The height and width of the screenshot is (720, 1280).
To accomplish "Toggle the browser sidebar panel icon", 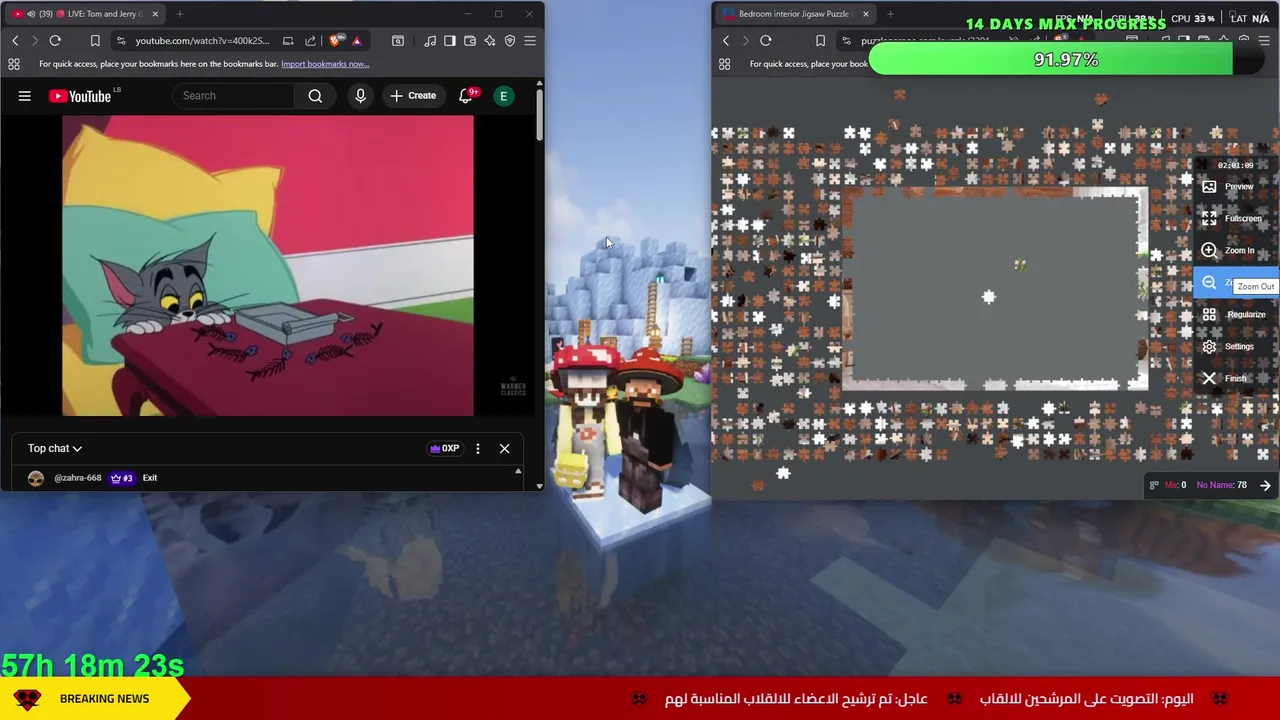I will tap(450, 41).
